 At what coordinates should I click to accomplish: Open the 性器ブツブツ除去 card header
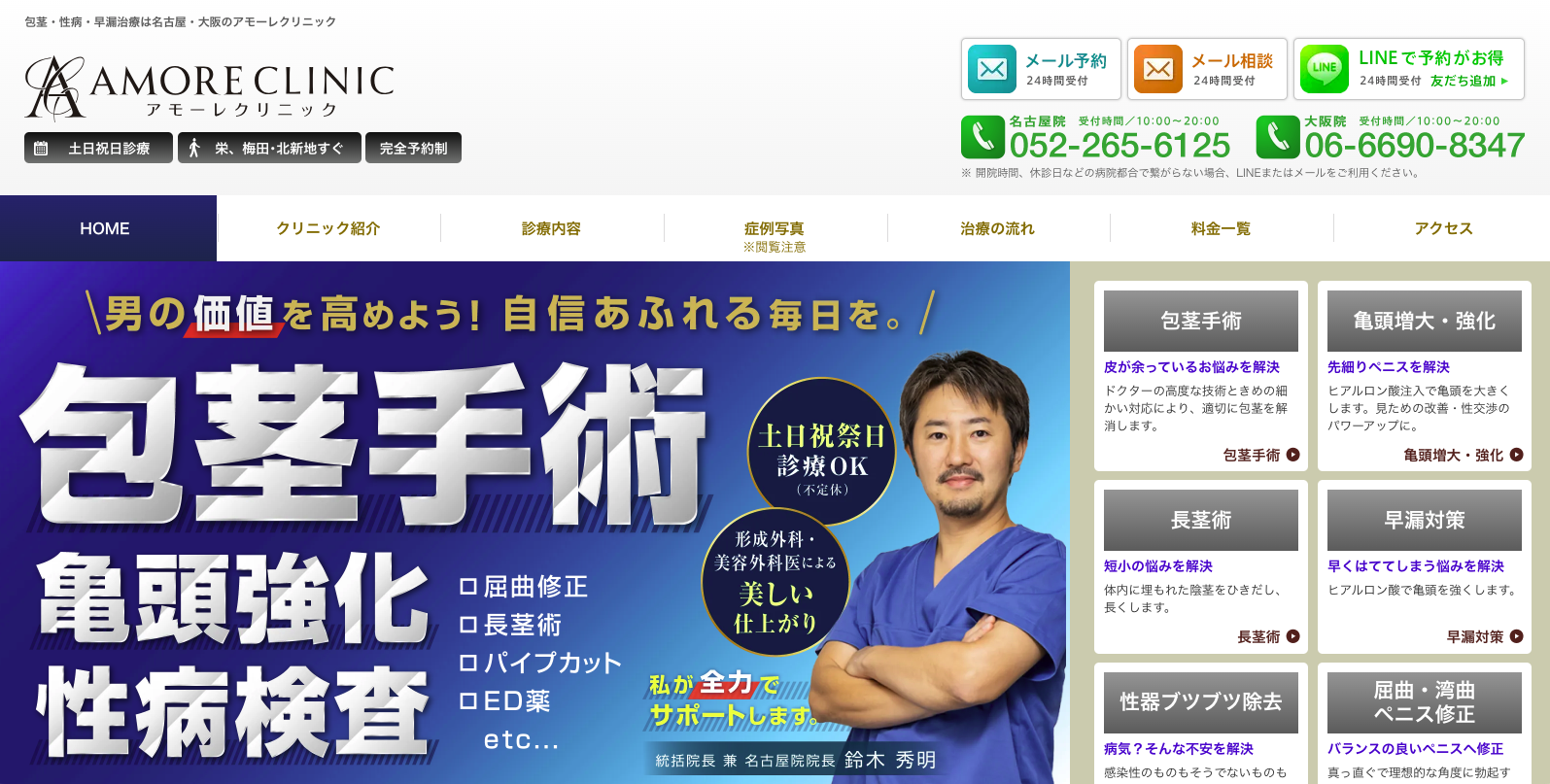[1201, 702]
